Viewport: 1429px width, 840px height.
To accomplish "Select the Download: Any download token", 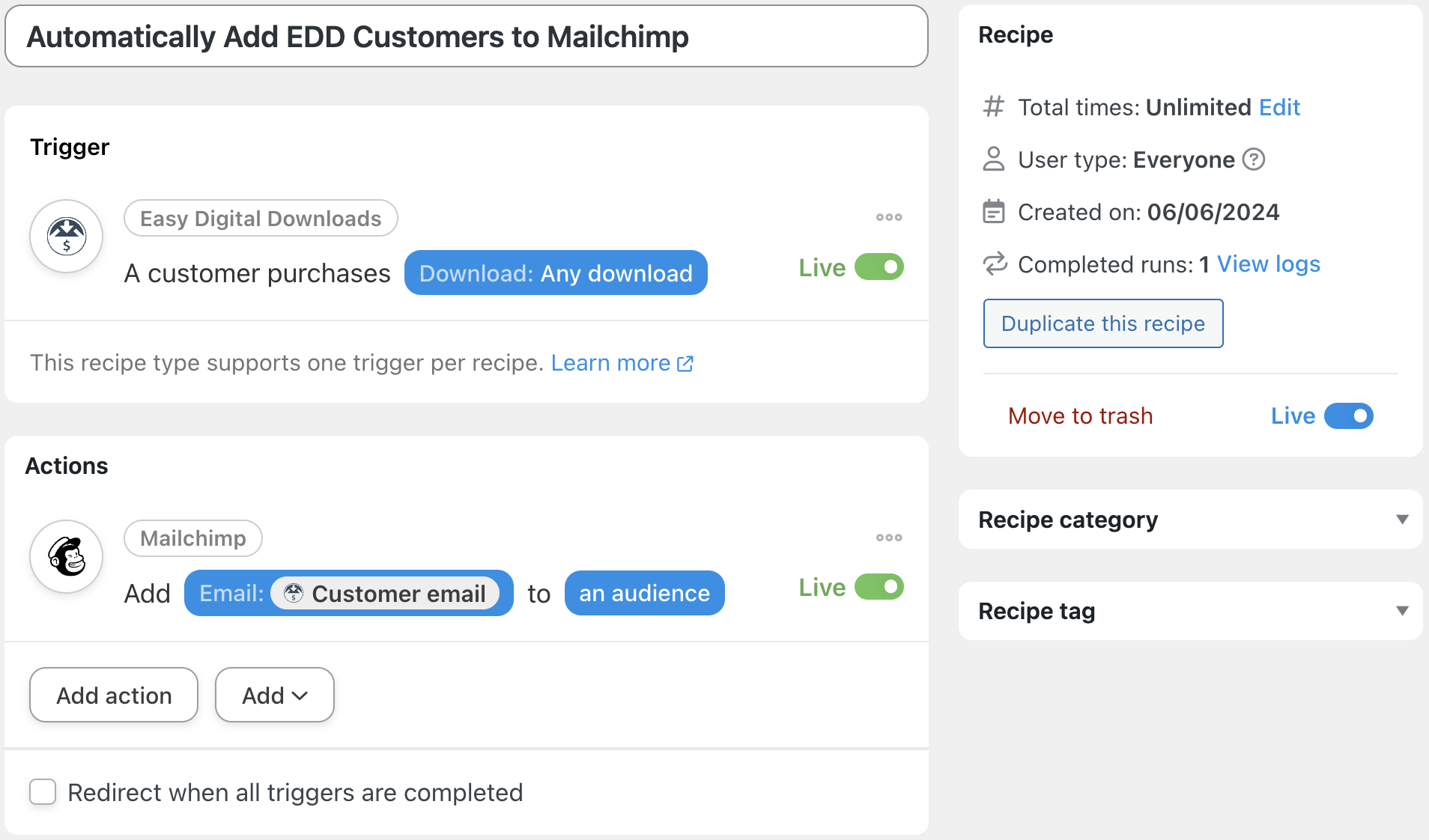I will (556, 273).
